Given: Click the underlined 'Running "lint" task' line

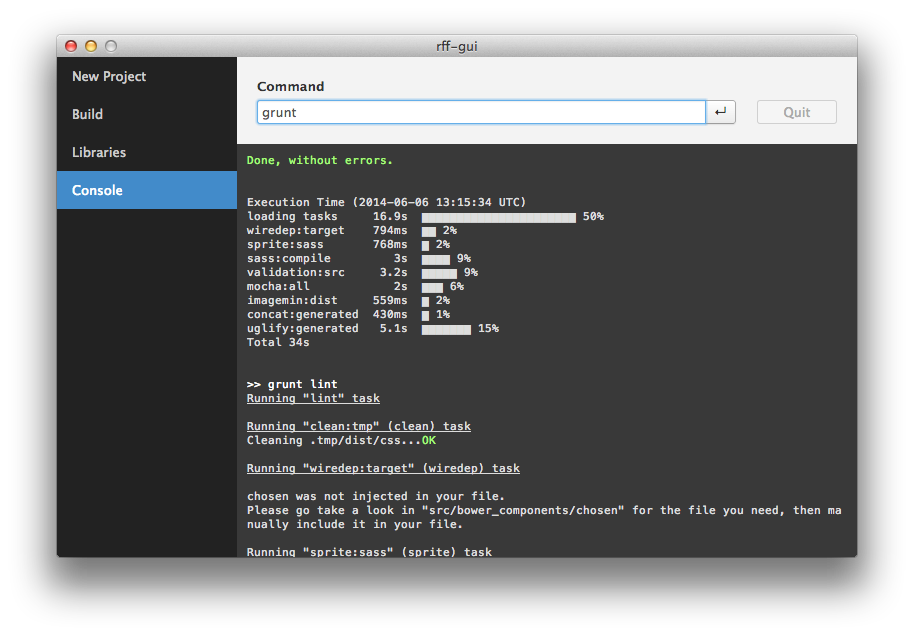Looking at the screenshot, I should (x=313, y=398).
